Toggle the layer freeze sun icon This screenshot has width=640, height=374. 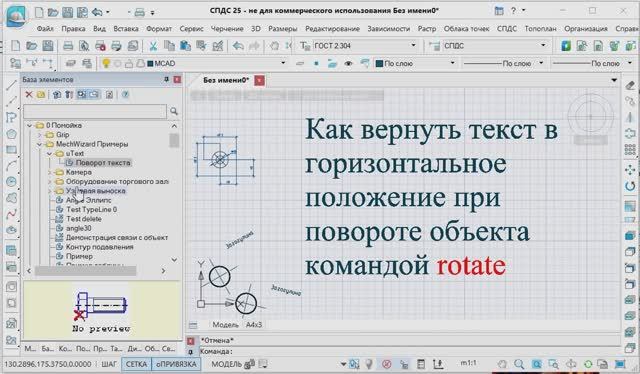tap(118, 64)
